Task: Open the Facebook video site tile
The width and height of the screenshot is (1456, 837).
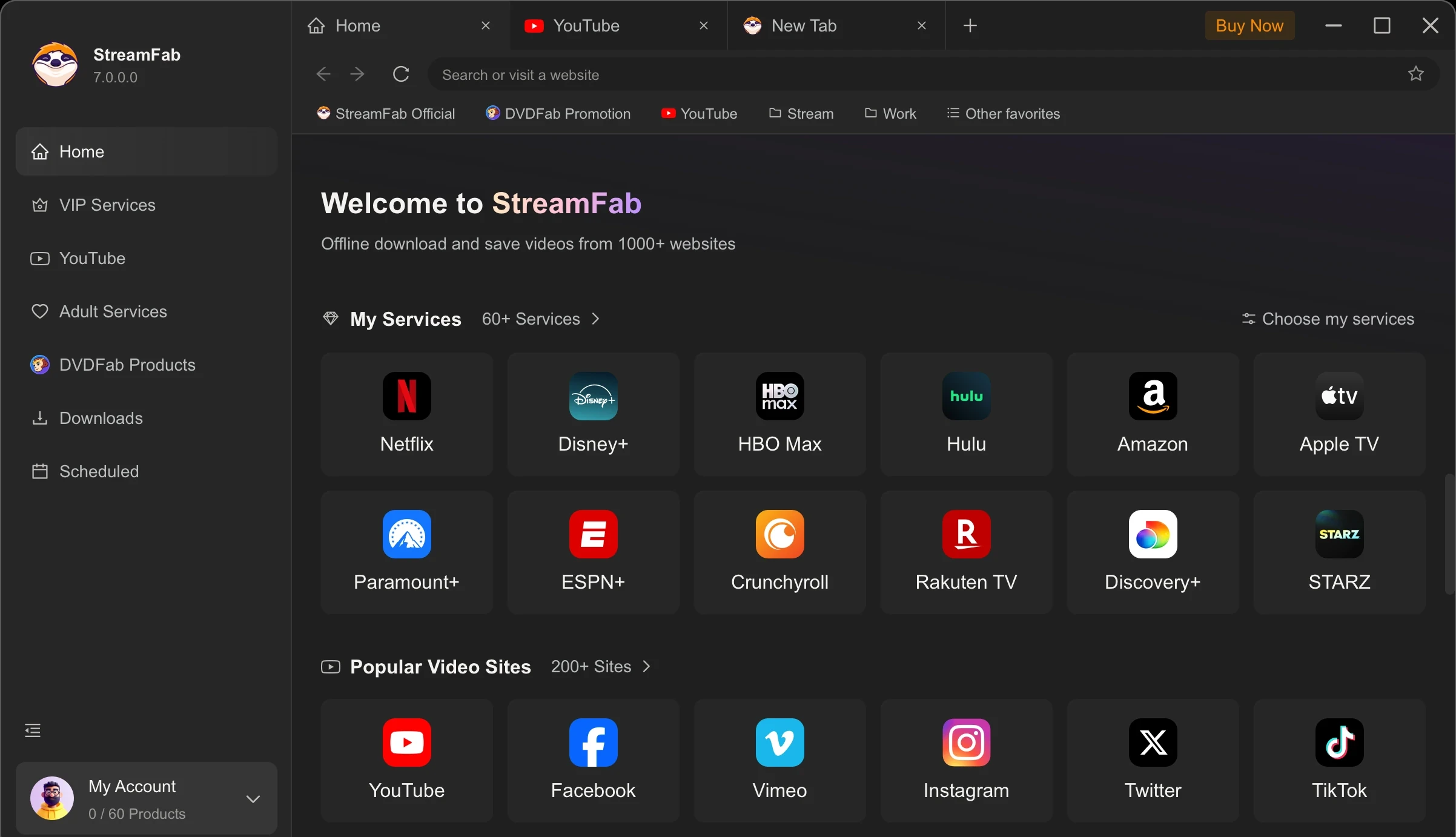Action: point(593,761)
